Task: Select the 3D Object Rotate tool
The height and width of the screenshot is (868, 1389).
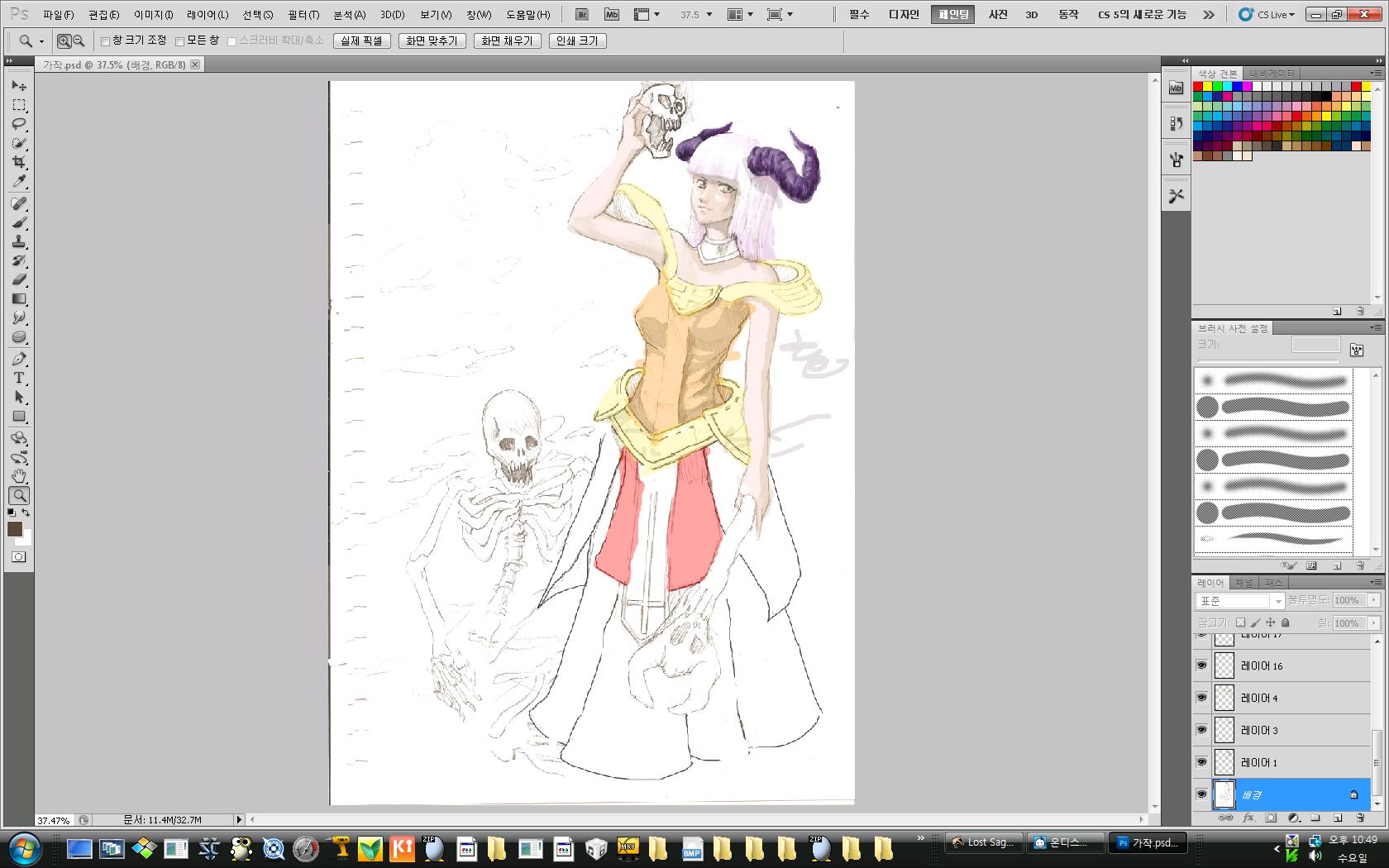Action: tap(19, 438)
